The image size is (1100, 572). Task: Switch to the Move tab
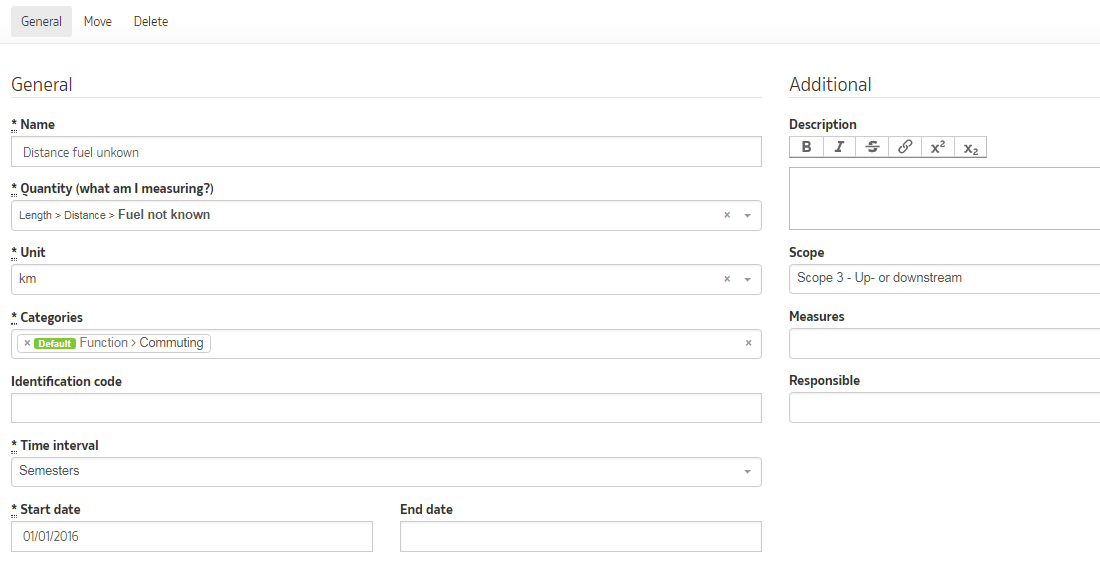click(98, 22)
